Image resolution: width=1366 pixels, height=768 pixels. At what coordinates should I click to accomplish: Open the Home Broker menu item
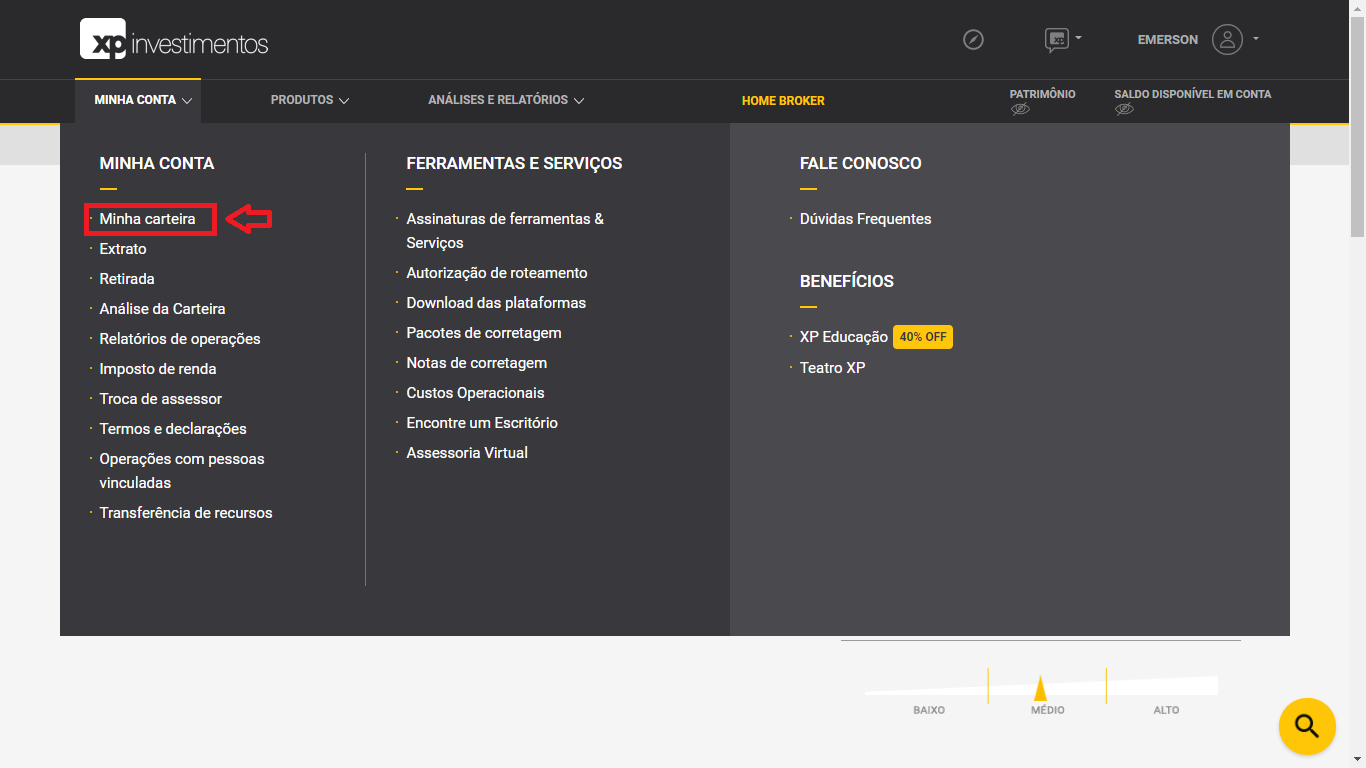click(x=783, y=101)
